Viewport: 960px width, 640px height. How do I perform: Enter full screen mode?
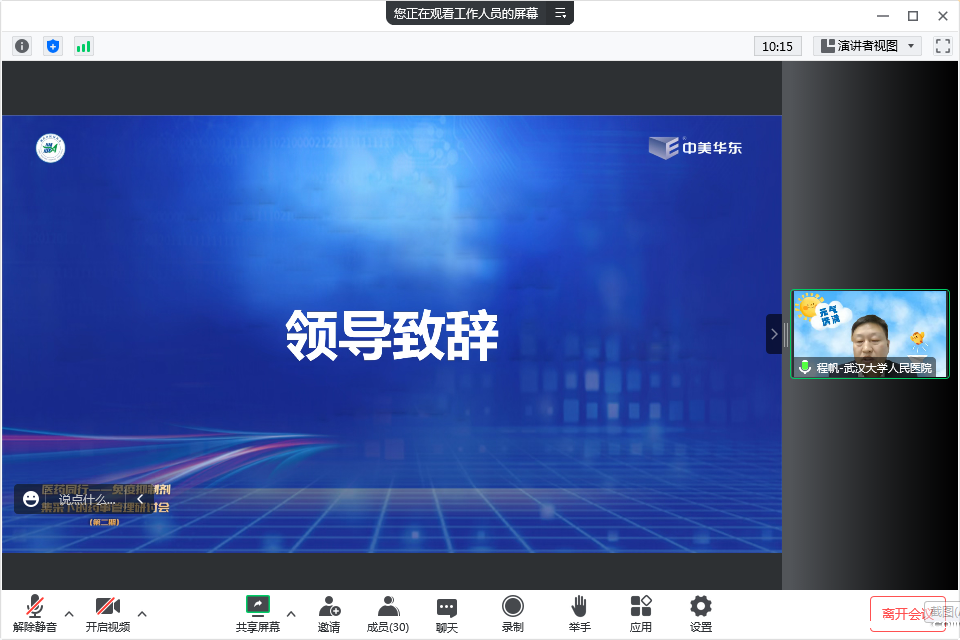pyautogui.click(x=942, y=46)
